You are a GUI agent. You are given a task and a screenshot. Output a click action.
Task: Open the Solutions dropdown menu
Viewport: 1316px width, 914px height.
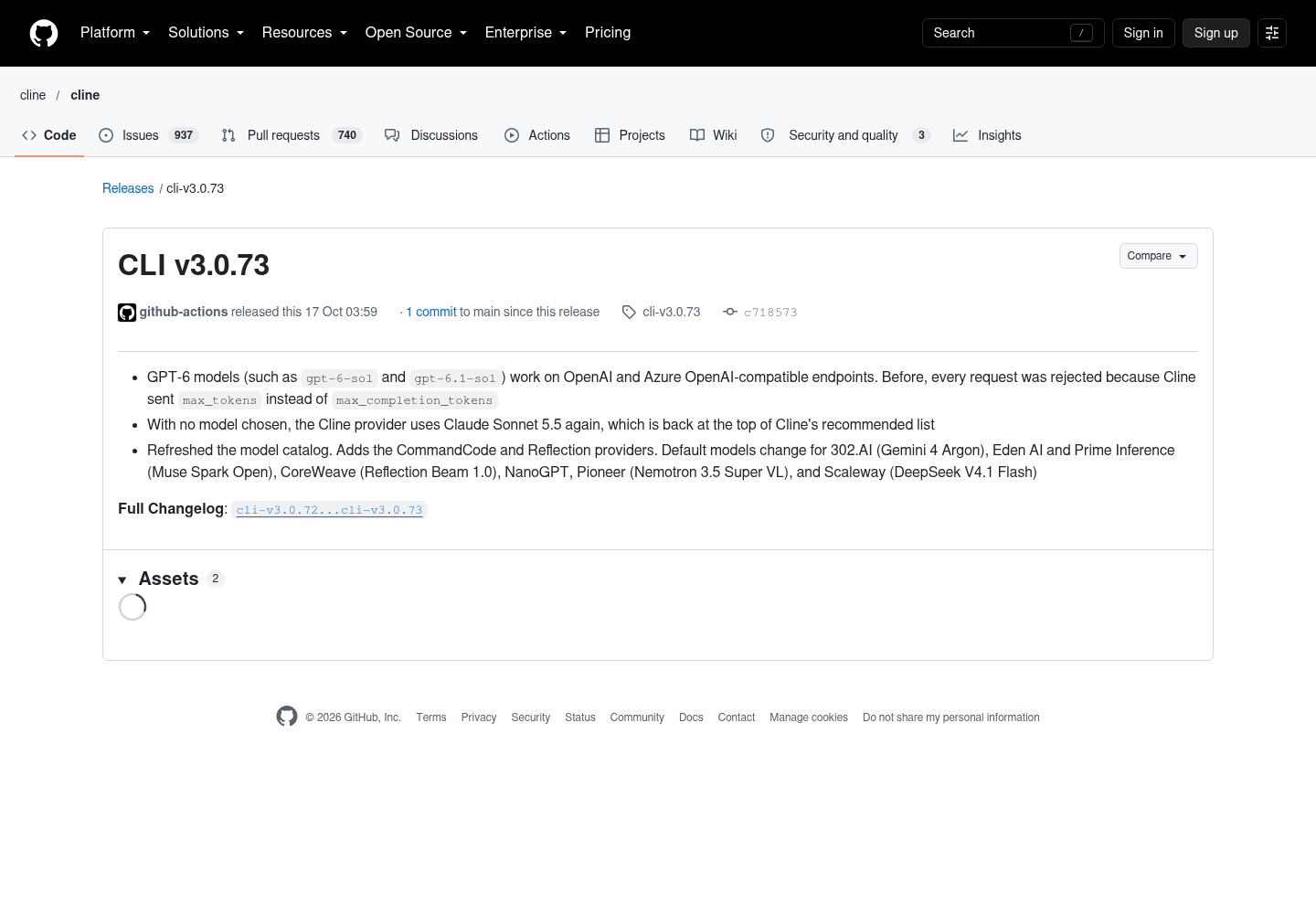207,33
